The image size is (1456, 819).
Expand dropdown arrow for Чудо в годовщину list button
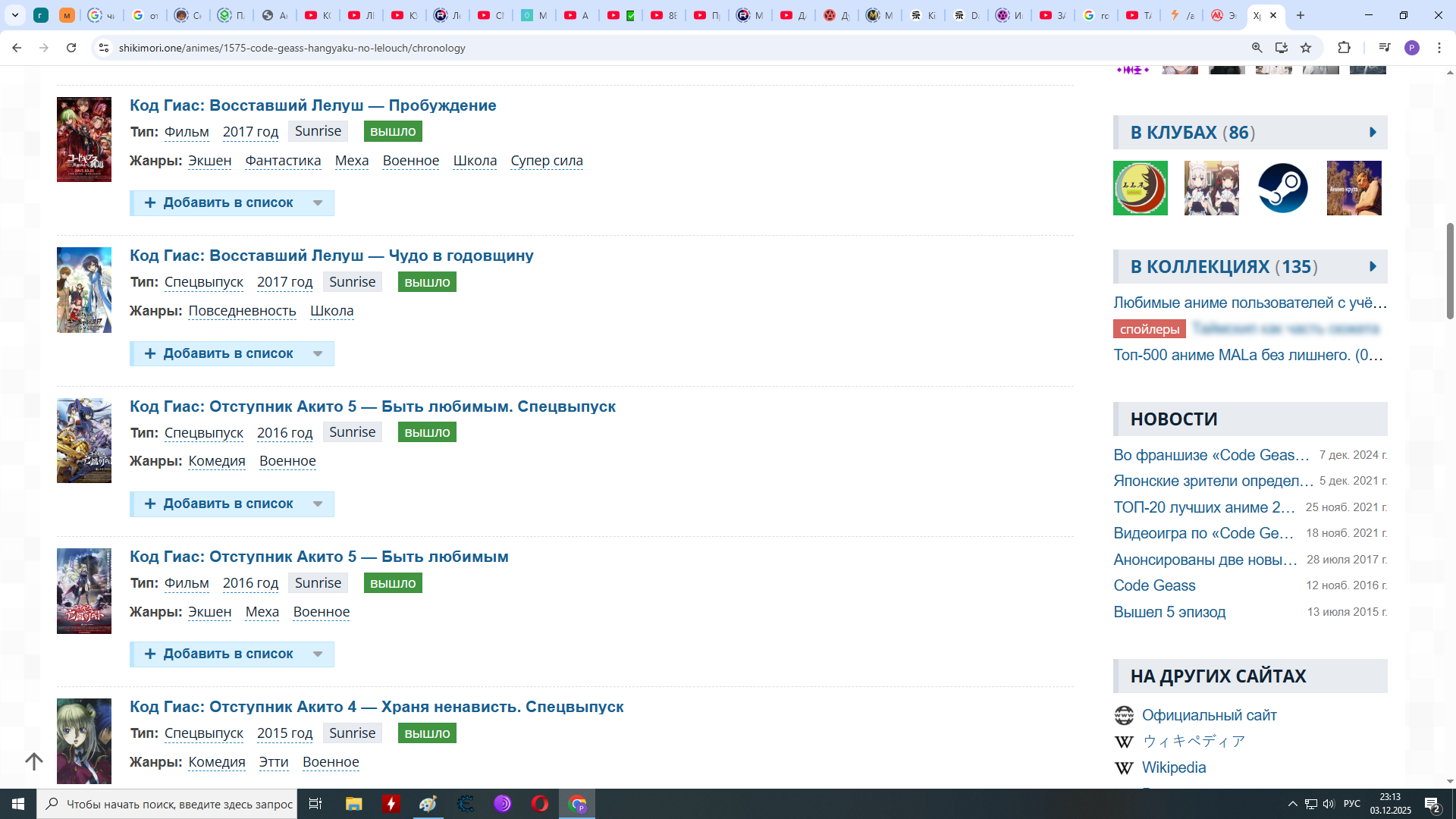318,354
